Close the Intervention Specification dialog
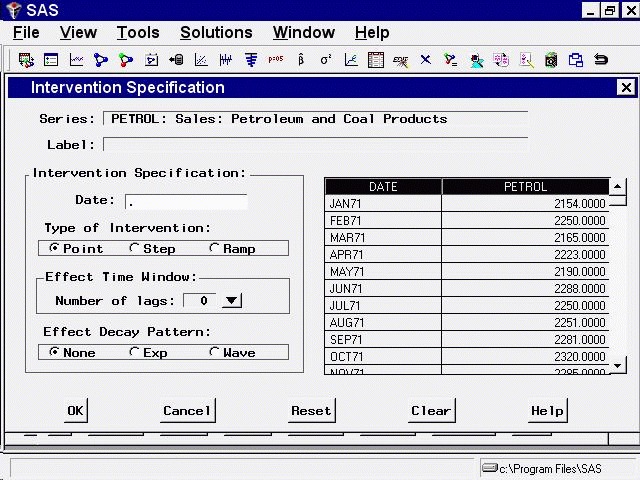Screen dimensions: 640x480 626,87
